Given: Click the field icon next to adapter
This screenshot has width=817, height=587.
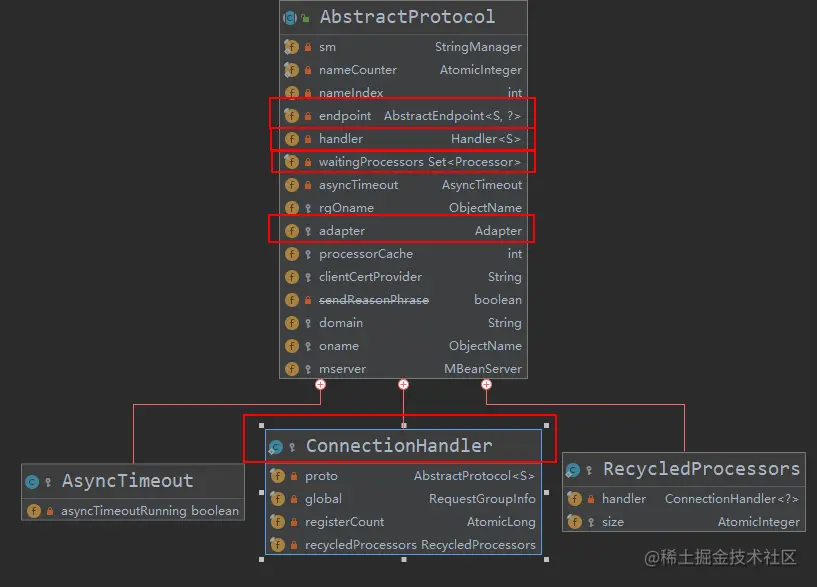Looking at the screenshot, I should (x=290, y=230).
